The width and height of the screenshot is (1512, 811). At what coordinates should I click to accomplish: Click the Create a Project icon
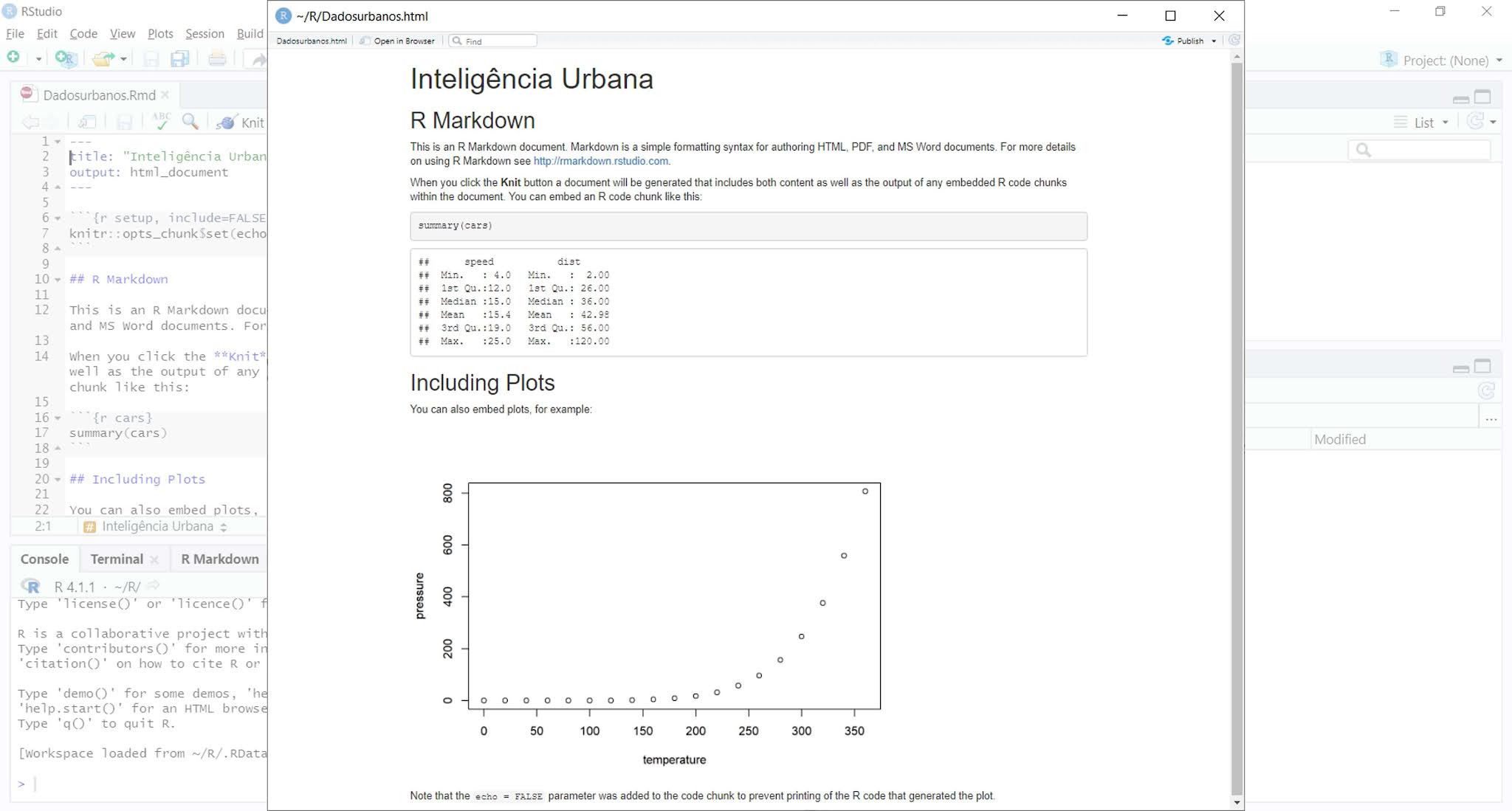click(x=66, y=58)
